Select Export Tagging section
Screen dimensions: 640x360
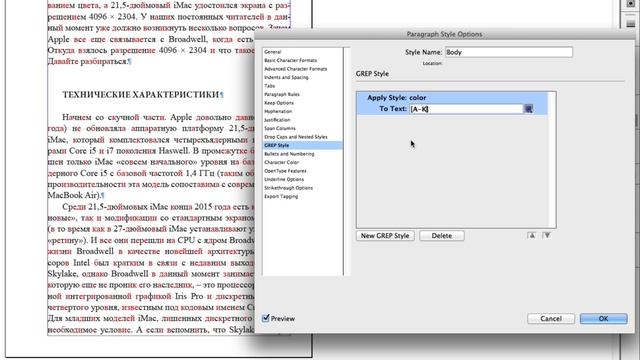click(281, 196)
